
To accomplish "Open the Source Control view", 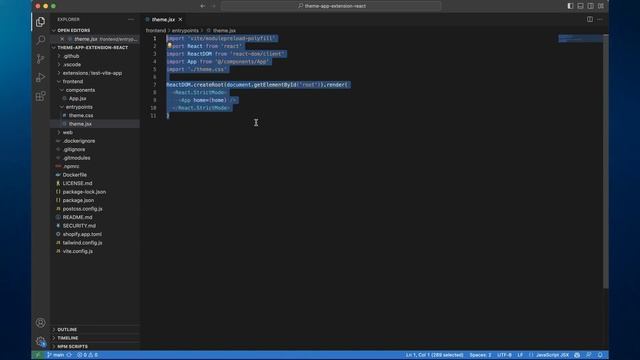I will click(40, 59).
